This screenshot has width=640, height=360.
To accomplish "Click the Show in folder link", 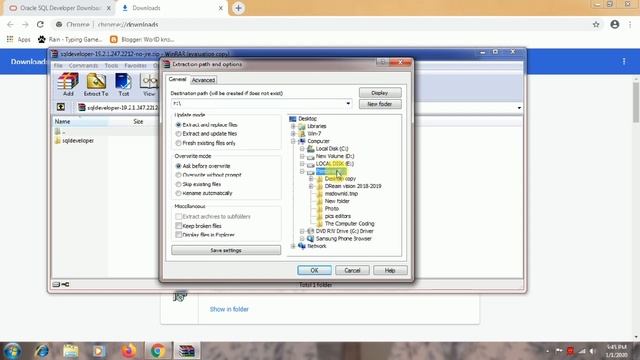I will click(229, 309).
